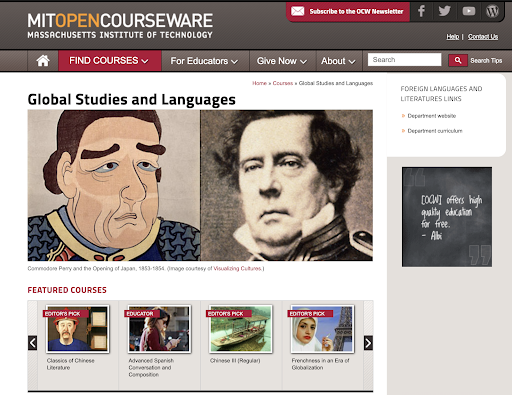
Task: Click the Commodore Perry banner image
Action: 200,185
